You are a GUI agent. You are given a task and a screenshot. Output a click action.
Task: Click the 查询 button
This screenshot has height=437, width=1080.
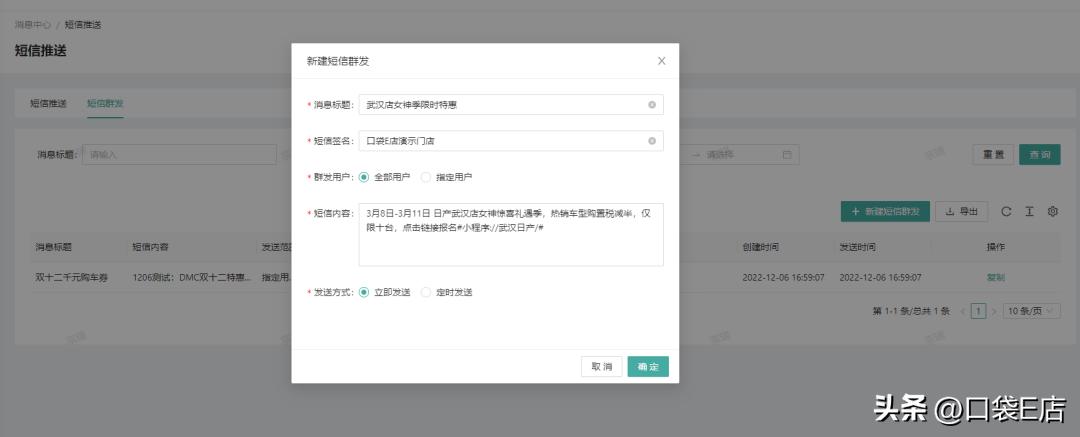pos(1040,154)
